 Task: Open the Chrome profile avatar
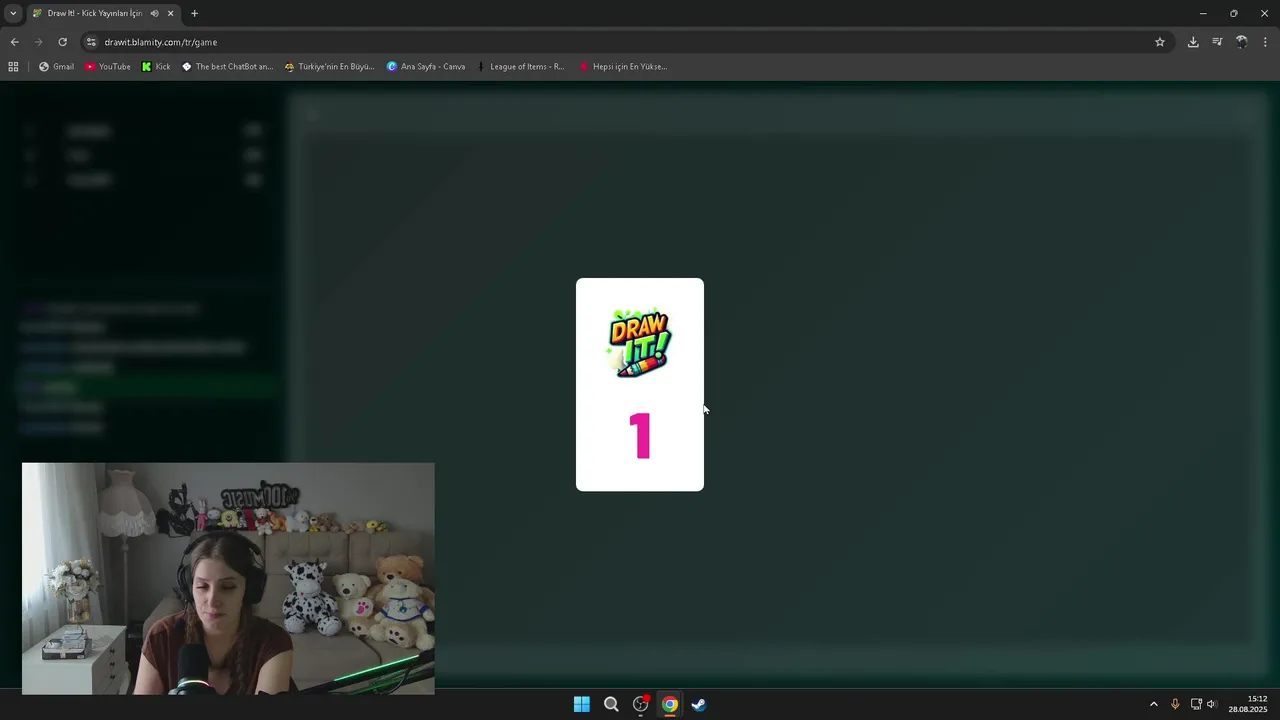pos(1241,42)
